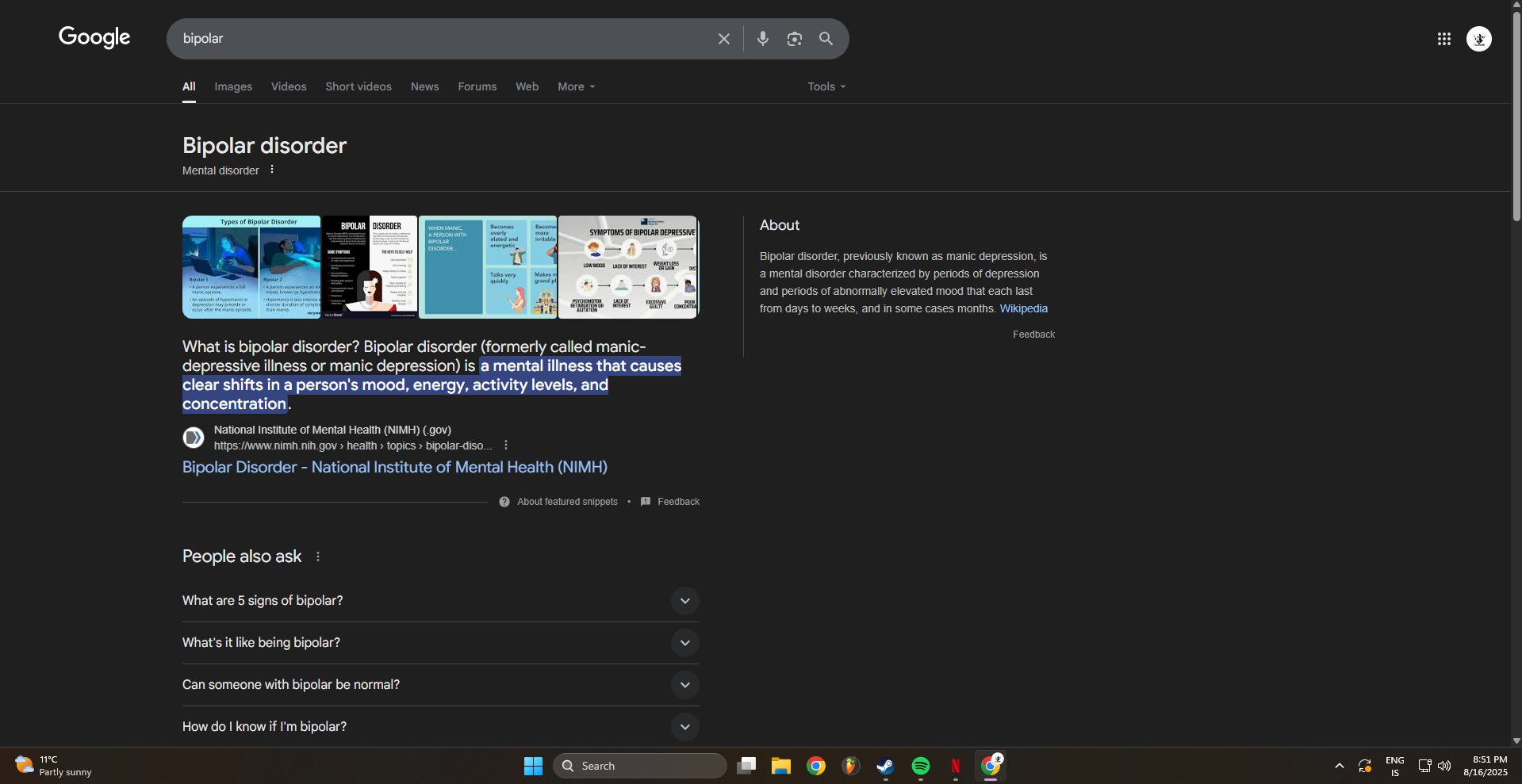The width and height of the screenshot is (1522, 784).
Task: Switch to the Web tab
Action: pyautogui.click(x=527, y=86)
